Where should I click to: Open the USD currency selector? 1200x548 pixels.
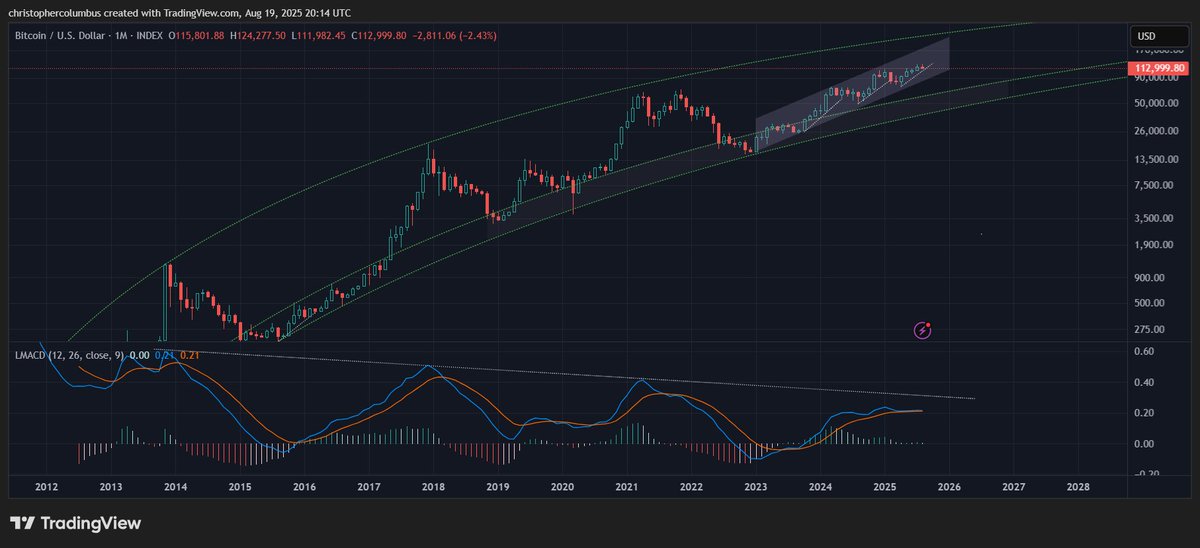pos(1157,37)
